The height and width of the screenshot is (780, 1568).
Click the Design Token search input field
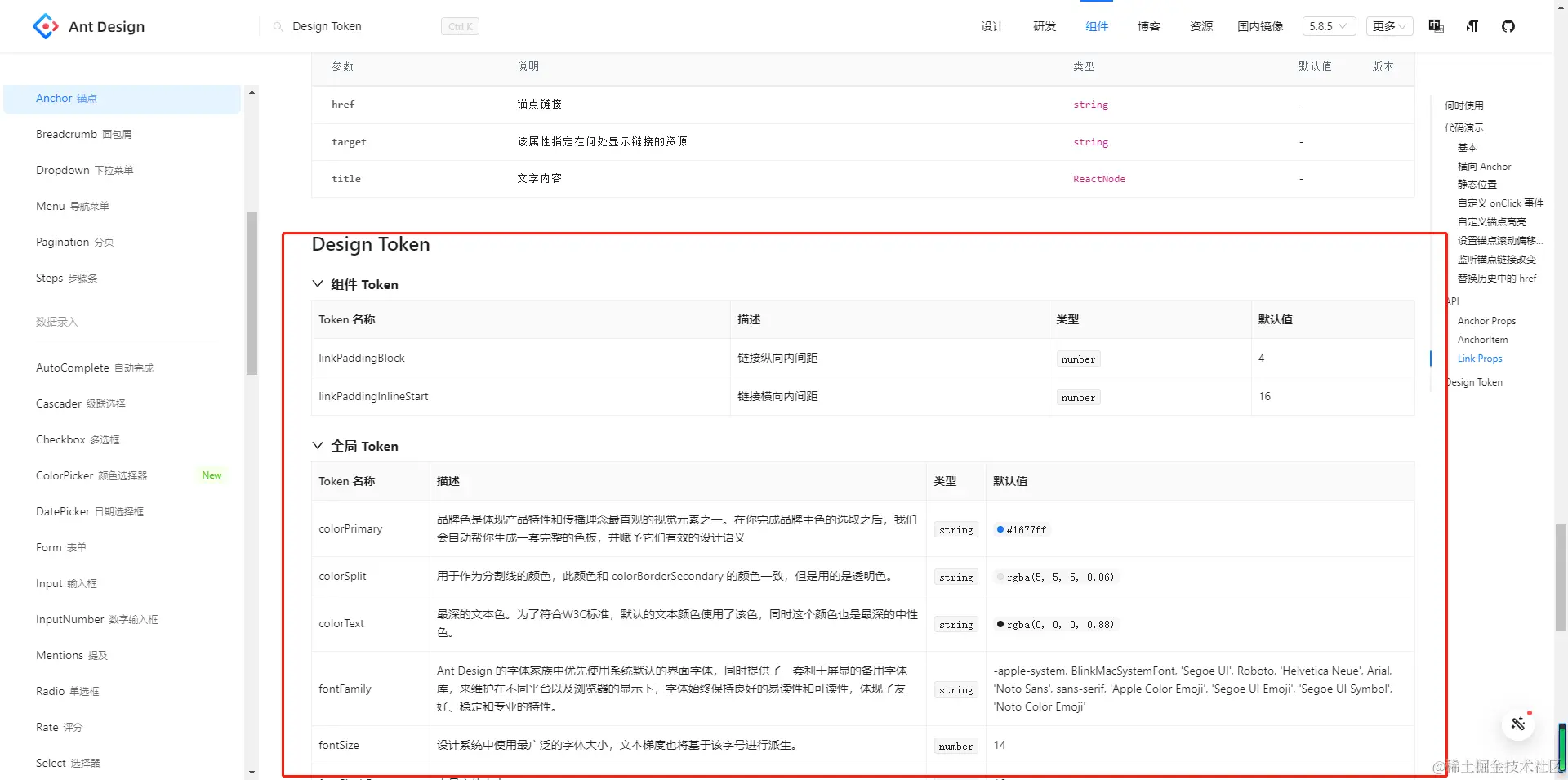point(343,26)
